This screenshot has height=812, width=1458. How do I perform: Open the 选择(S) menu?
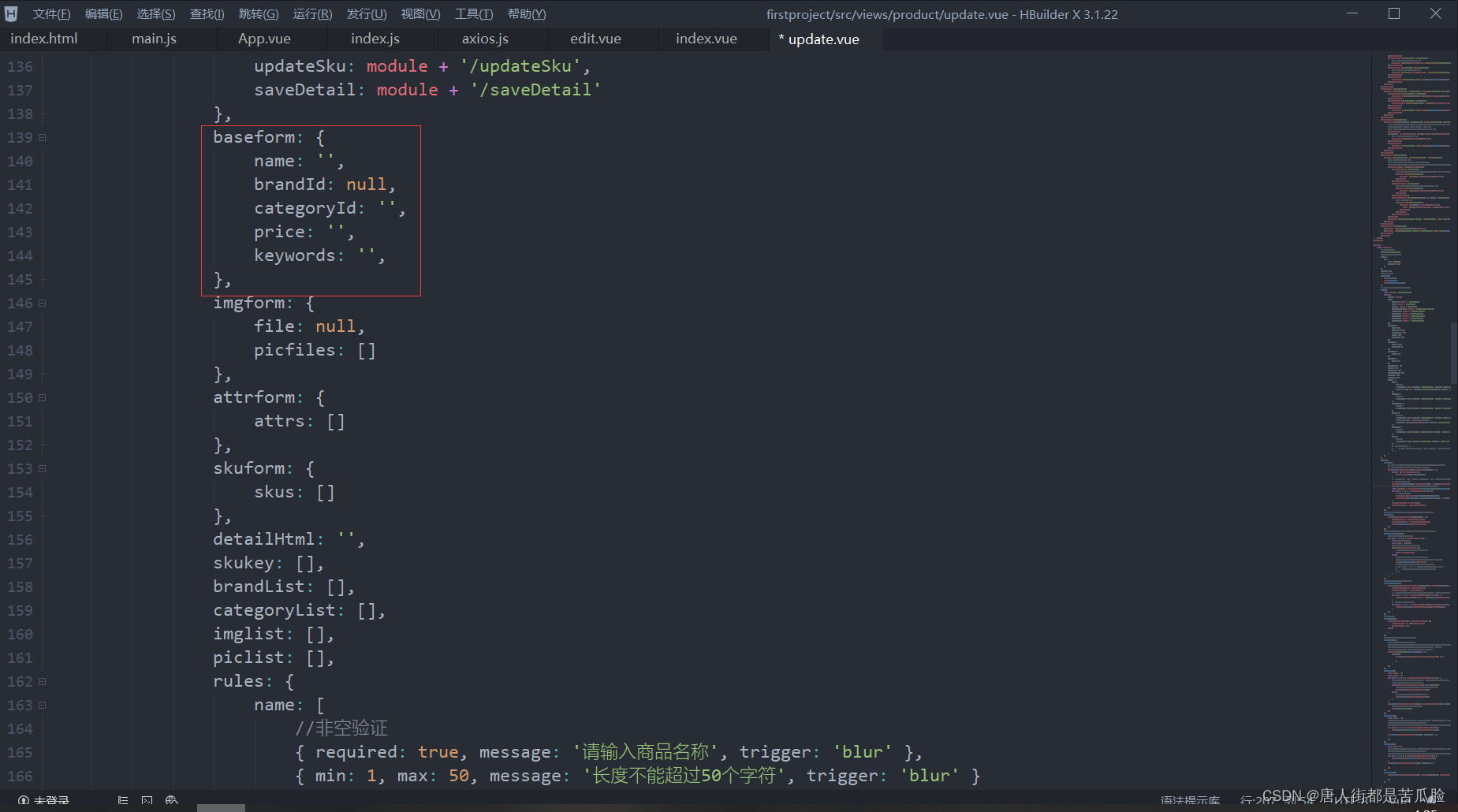156,14
